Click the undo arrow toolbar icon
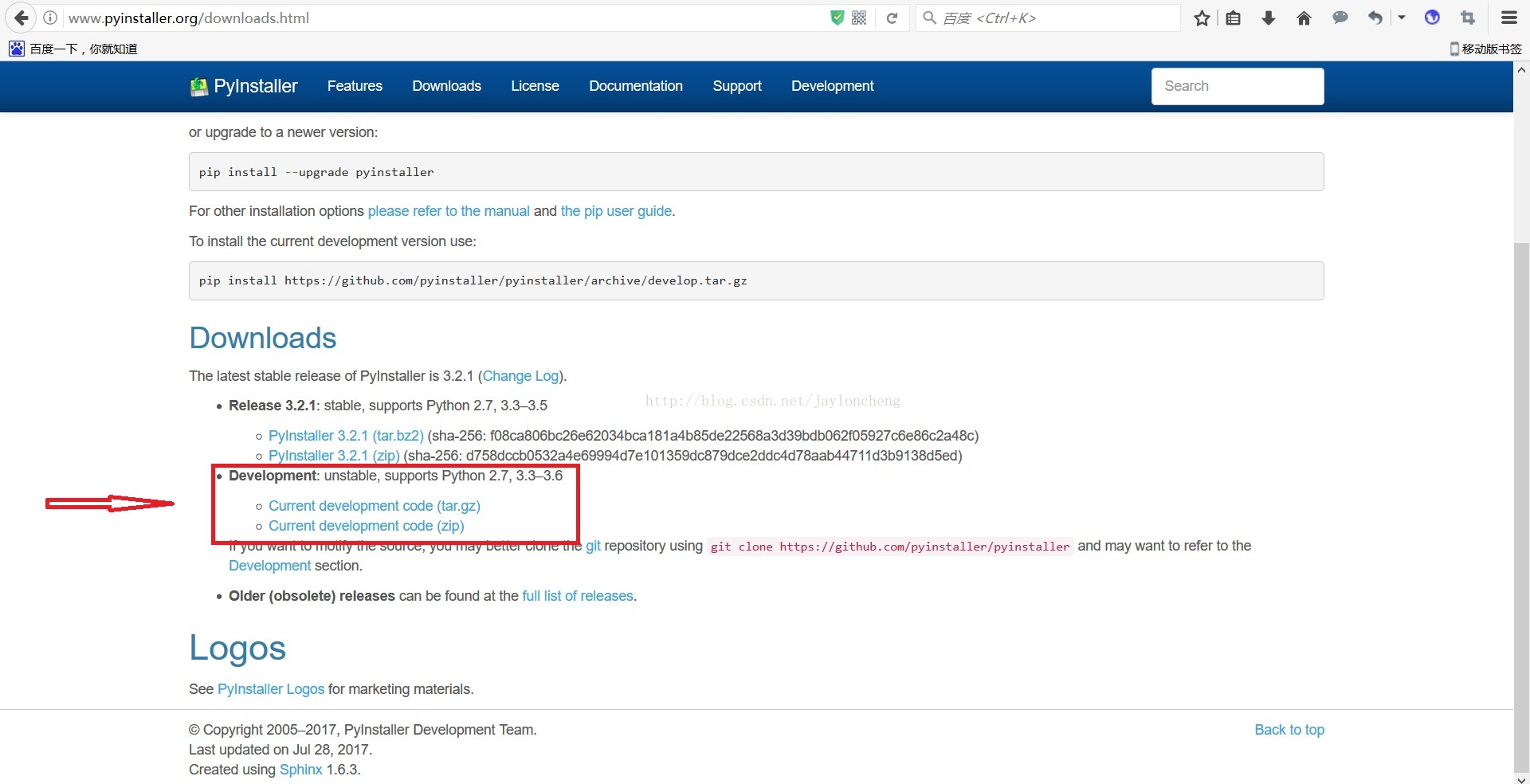Screen dimensions: 1530x784 click(x=1375, y=18)
